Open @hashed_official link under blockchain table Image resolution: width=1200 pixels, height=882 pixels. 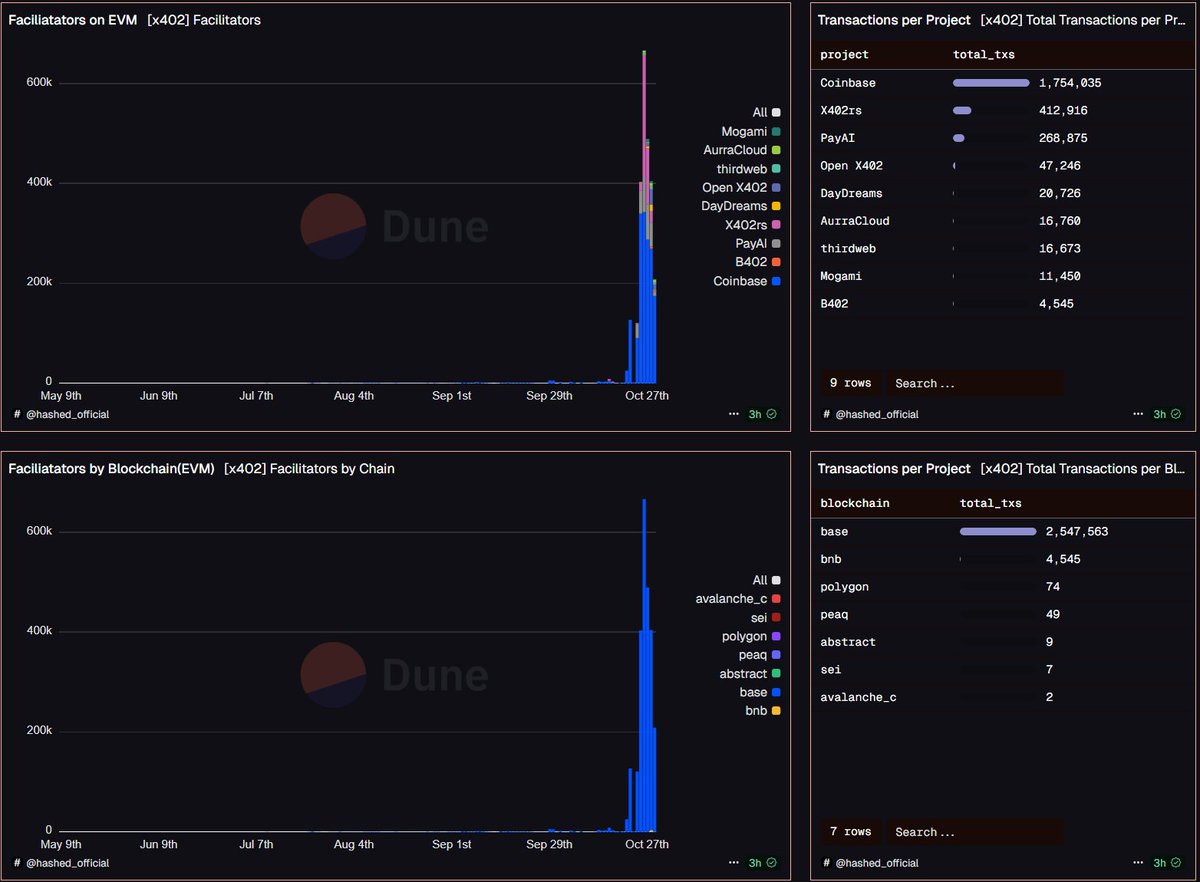point(877,862)
